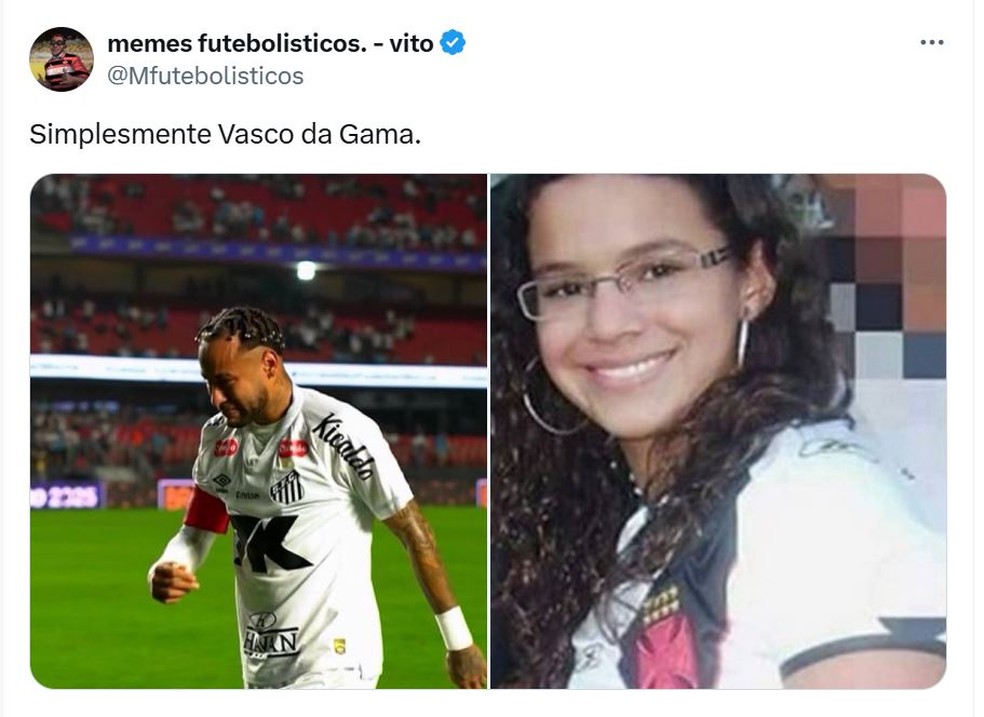
Task: View the right photo of smiling girl
Action: [719, 431]
